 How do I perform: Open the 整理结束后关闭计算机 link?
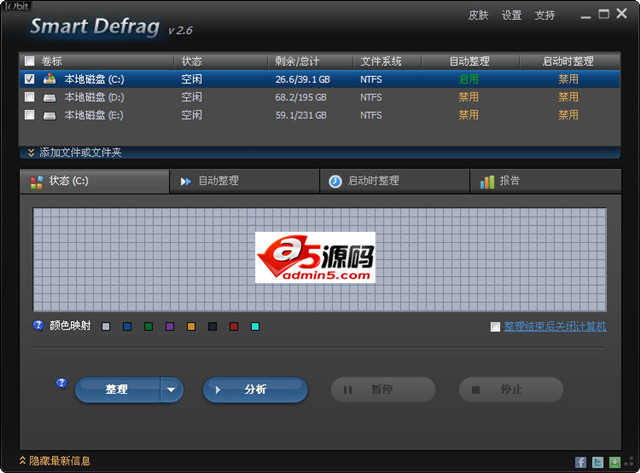555,326
